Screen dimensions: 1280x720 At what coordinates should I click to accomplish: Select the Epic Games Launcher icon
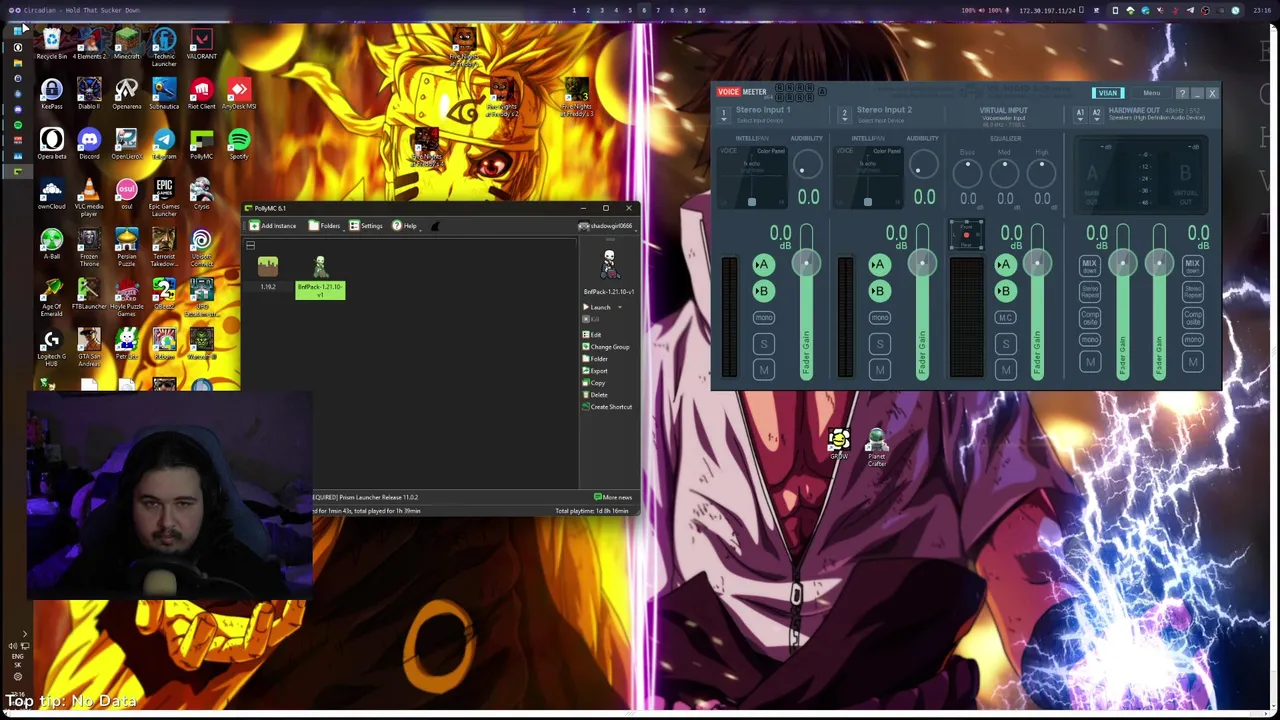pyautogui.click(x=164, y=197)
